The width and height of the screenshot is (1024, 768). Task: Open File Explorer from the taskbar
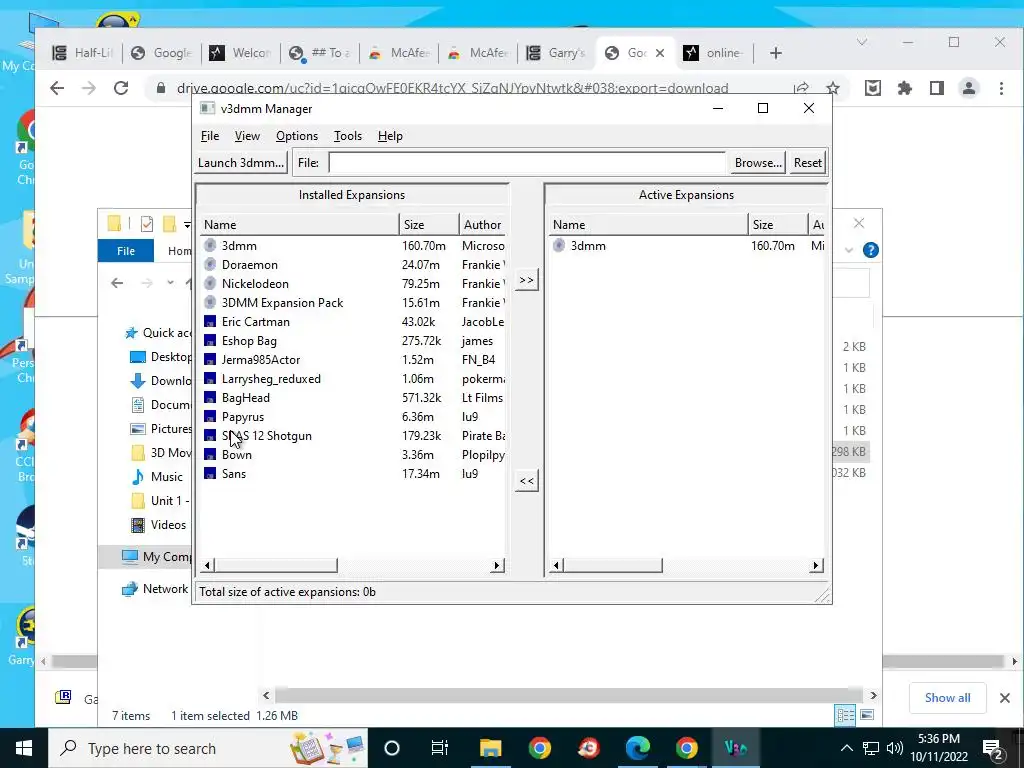pos(490,748)
